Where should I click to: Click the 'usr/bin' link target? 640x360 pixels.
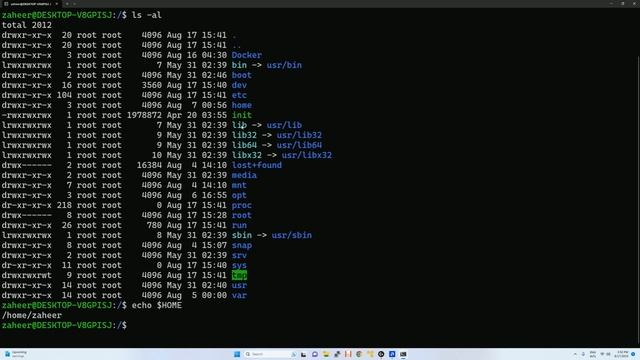coord(284,65)
